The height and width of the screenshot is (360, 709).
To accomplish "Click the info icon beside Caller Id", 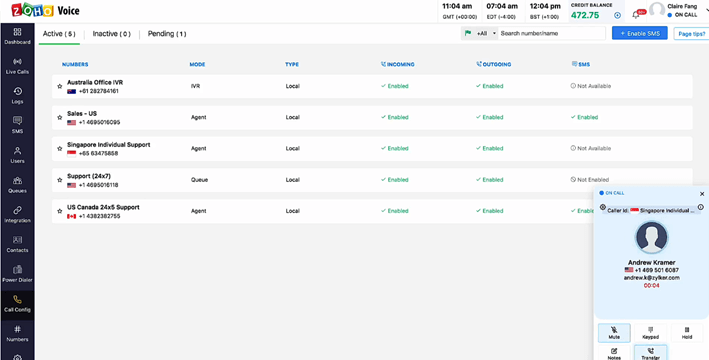I will coord(700,207).
